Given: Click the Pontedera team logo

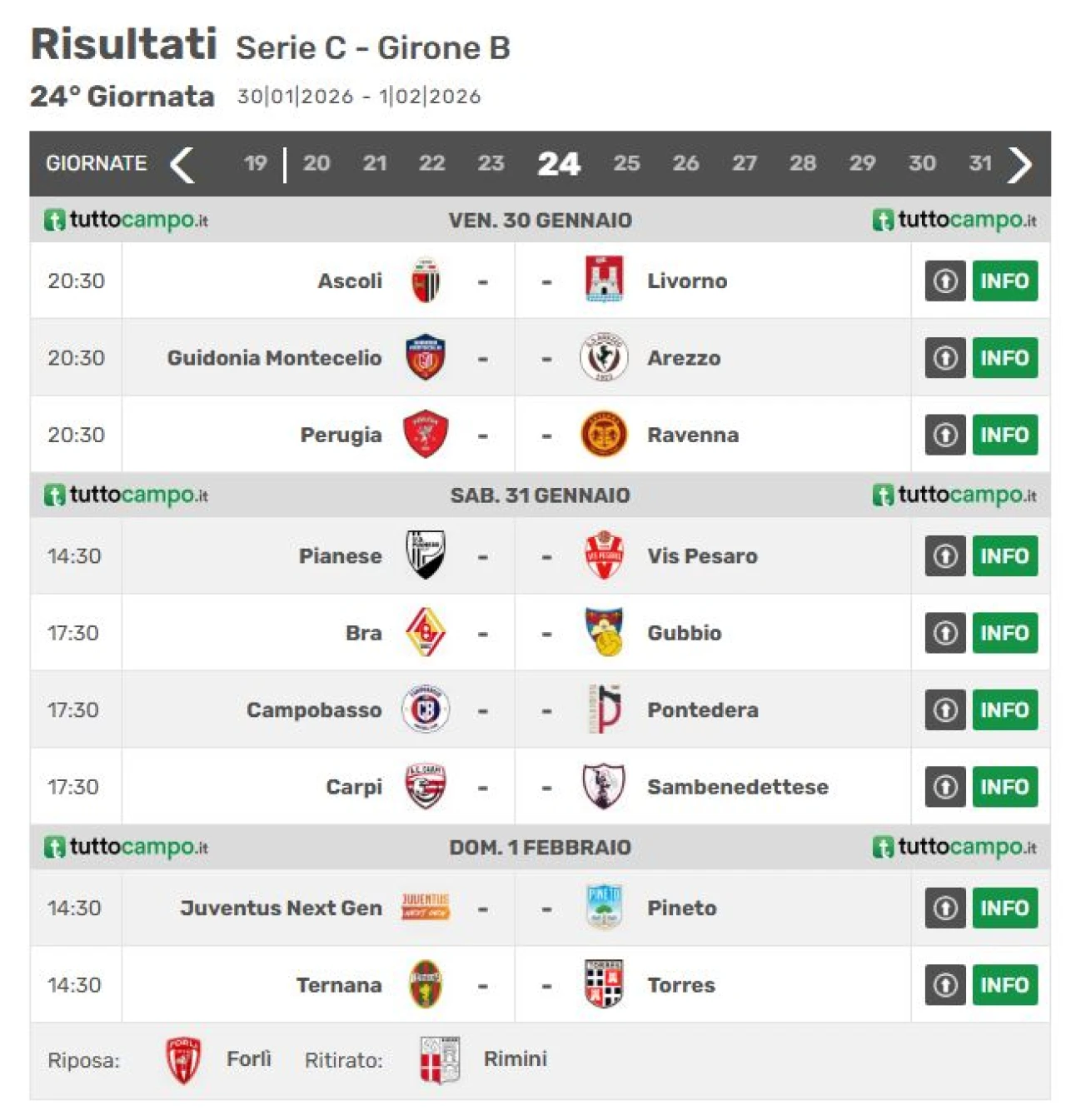Looking at the screenshot, I should (605, 709).
